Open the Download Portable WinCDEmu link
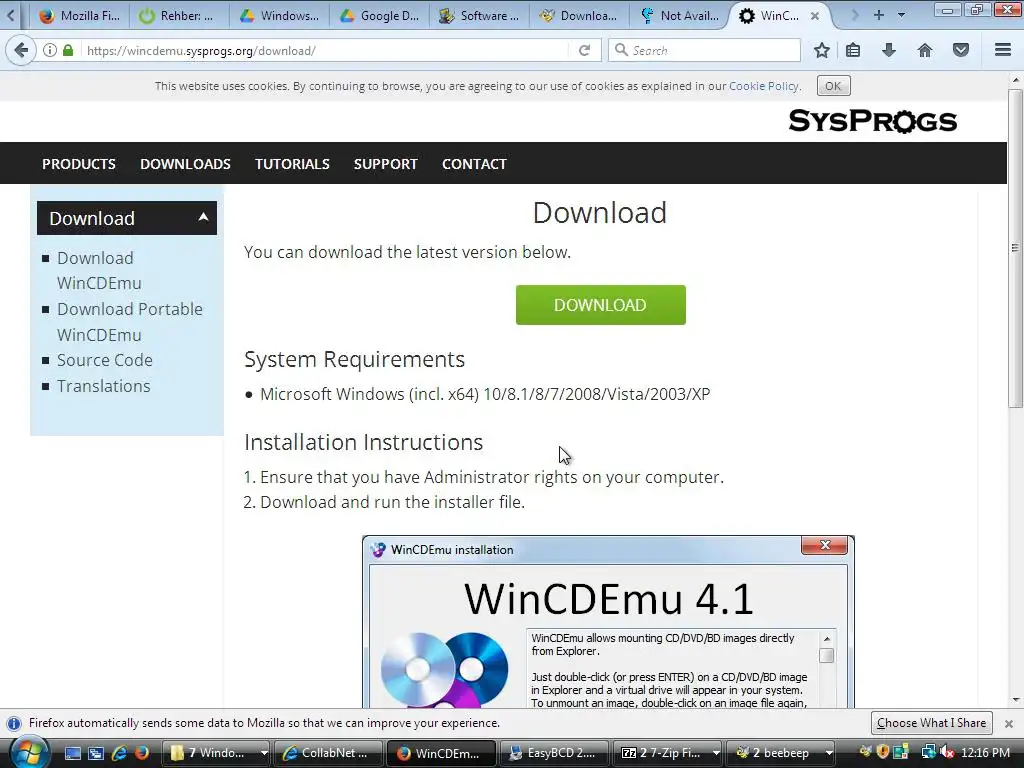 [130, 321]
